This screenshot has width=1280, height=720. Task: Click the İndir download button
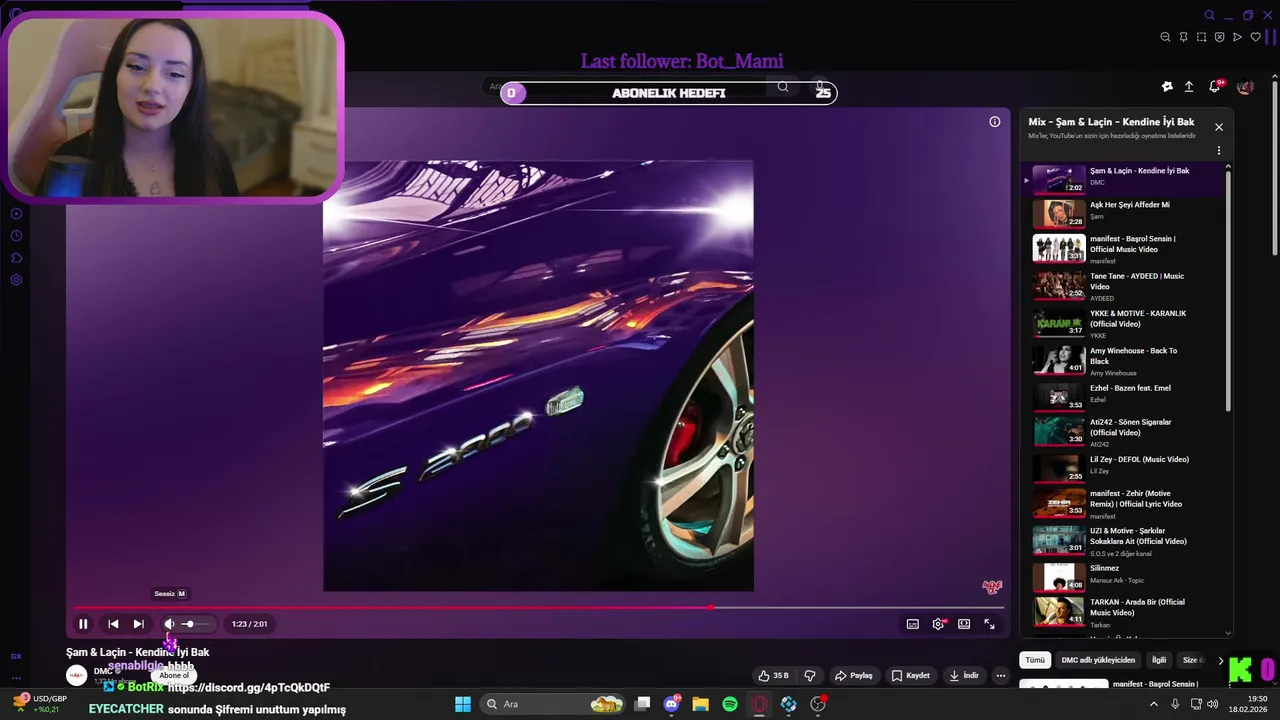(x=964, y=675)
